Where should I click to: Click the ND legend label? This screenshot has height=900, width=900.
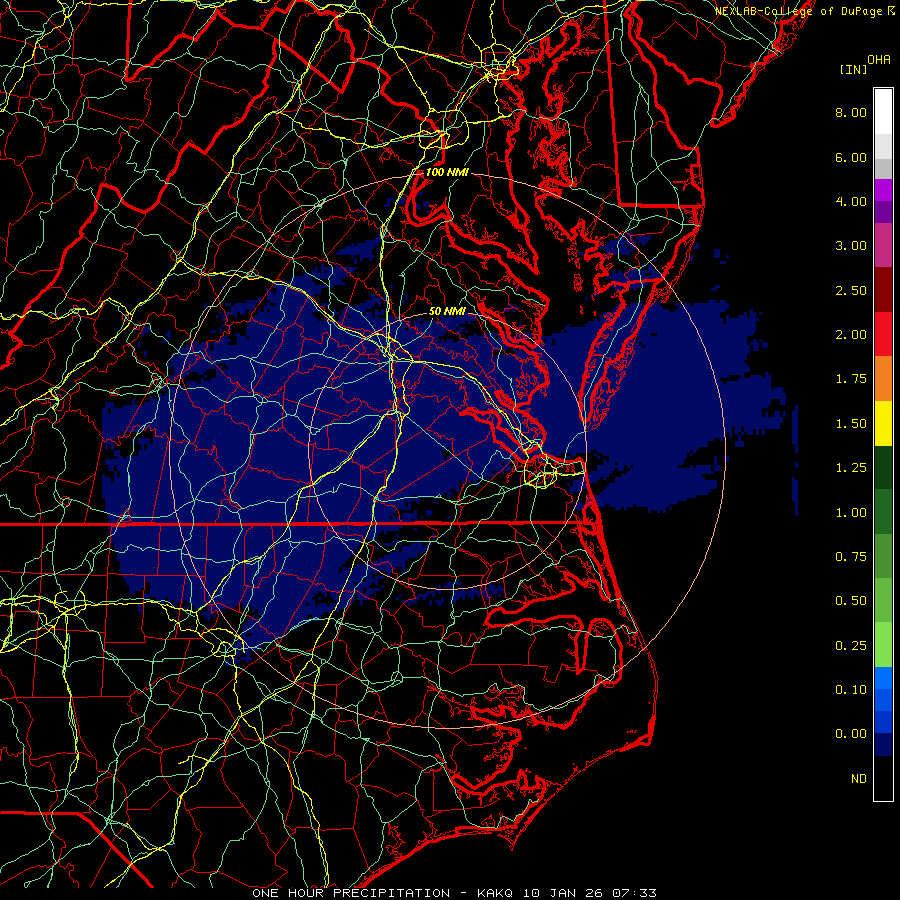[x=859, y=779]
